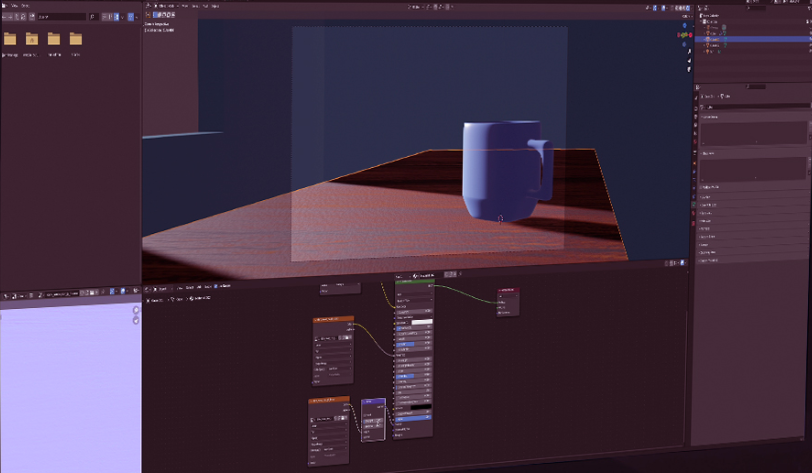Open the black Emission color swatch

(420, 407)
